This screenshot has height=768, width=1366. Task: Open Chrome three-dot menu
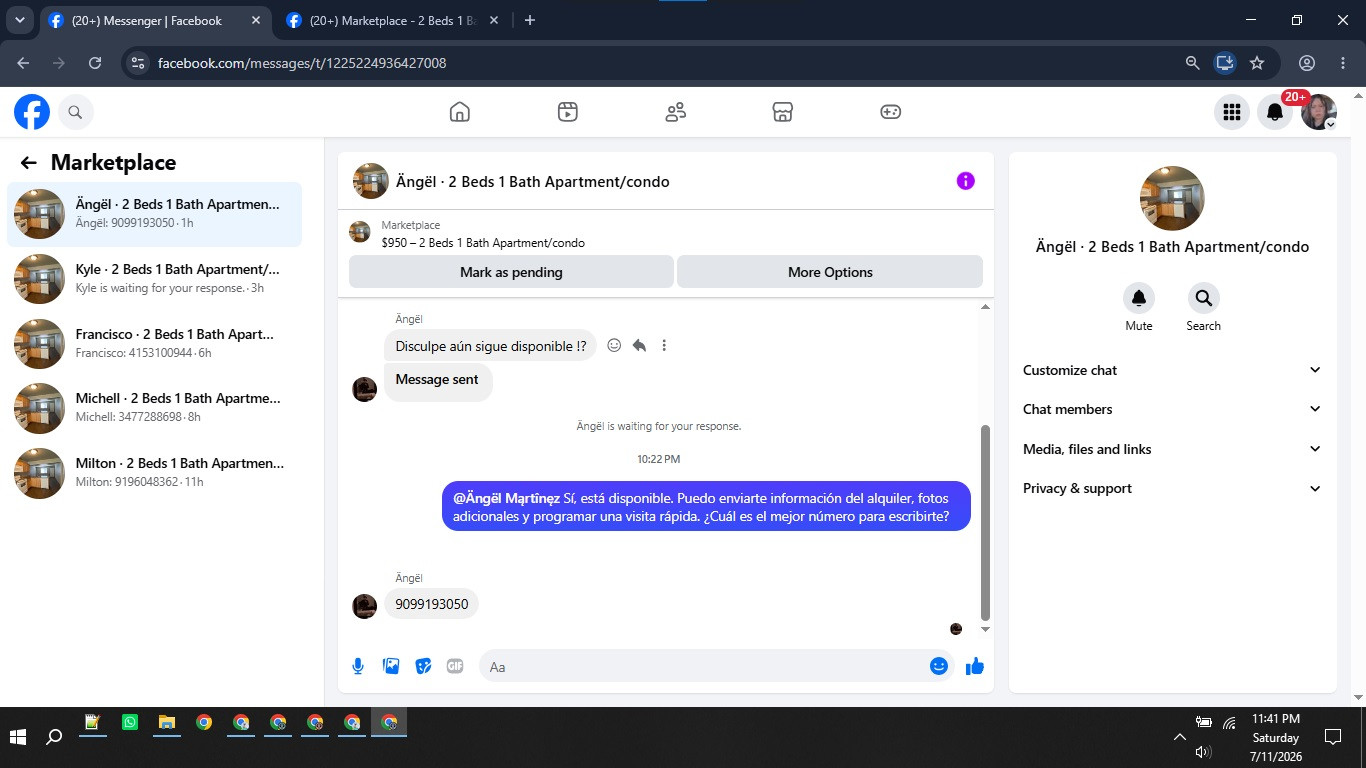pos(1343,63)
